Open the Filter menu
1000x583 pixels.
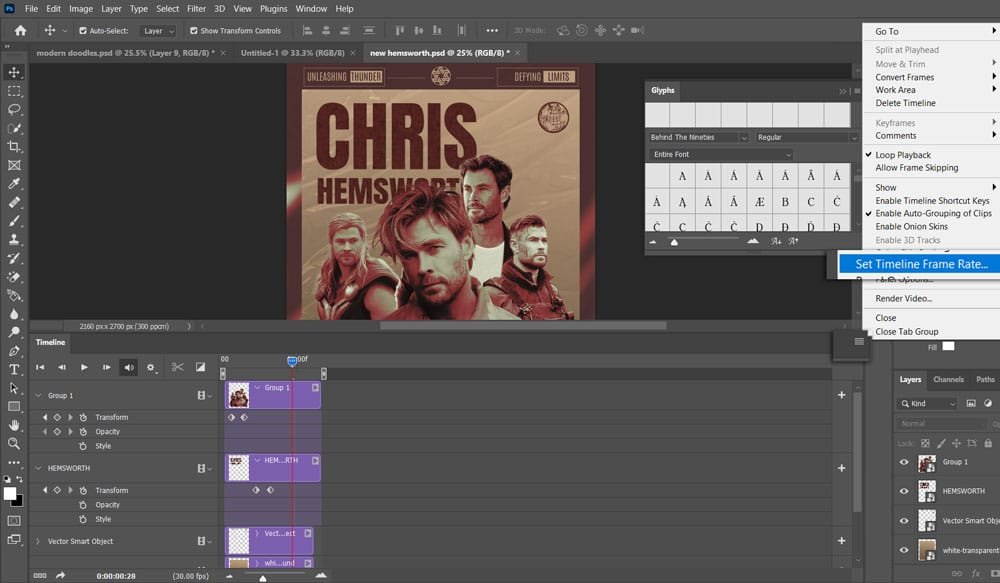tap(196, 9)
